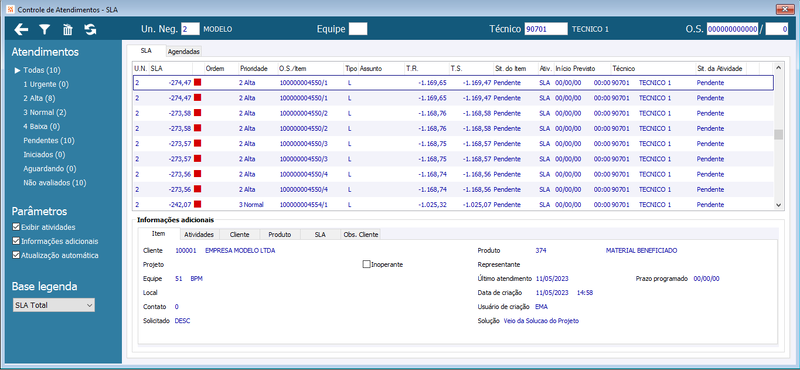Click the refresh arrows icon
Image resolution: width=800 pixels, height=370 pixels.
point(90,30)
